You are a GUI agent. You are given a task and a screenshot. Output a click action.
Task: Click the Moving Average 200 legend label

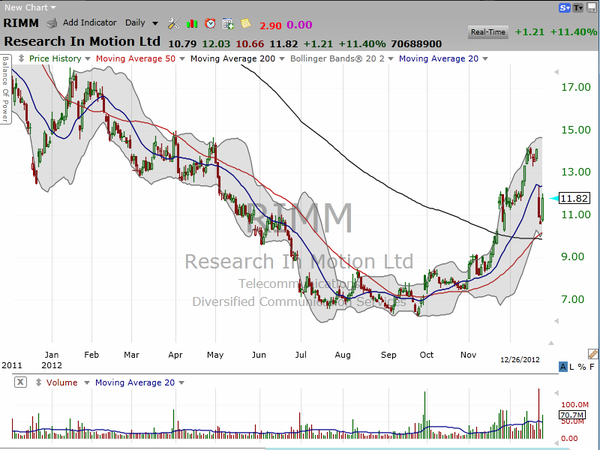pyautogui.click(x=233, y=59)
